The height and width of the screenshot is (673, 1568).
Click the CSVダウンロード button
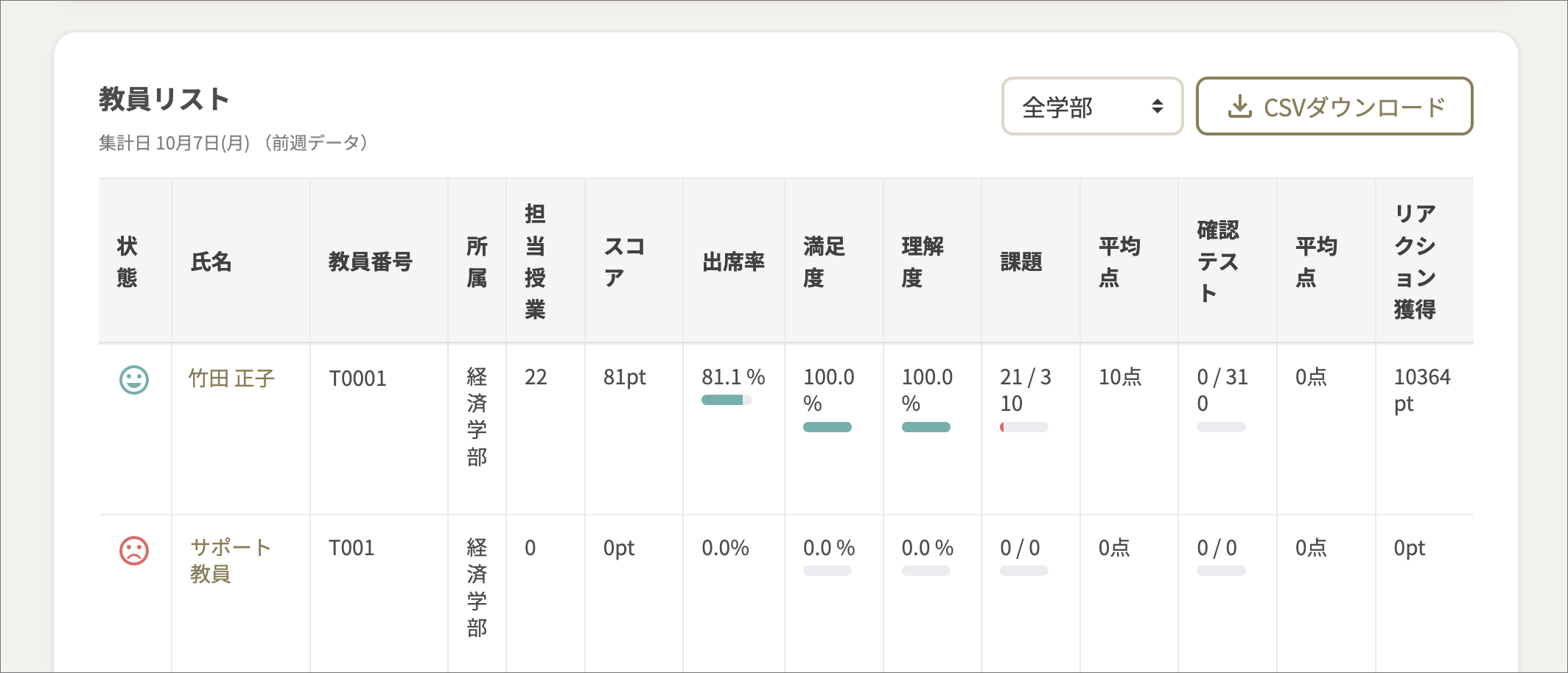pos(1335,106)
